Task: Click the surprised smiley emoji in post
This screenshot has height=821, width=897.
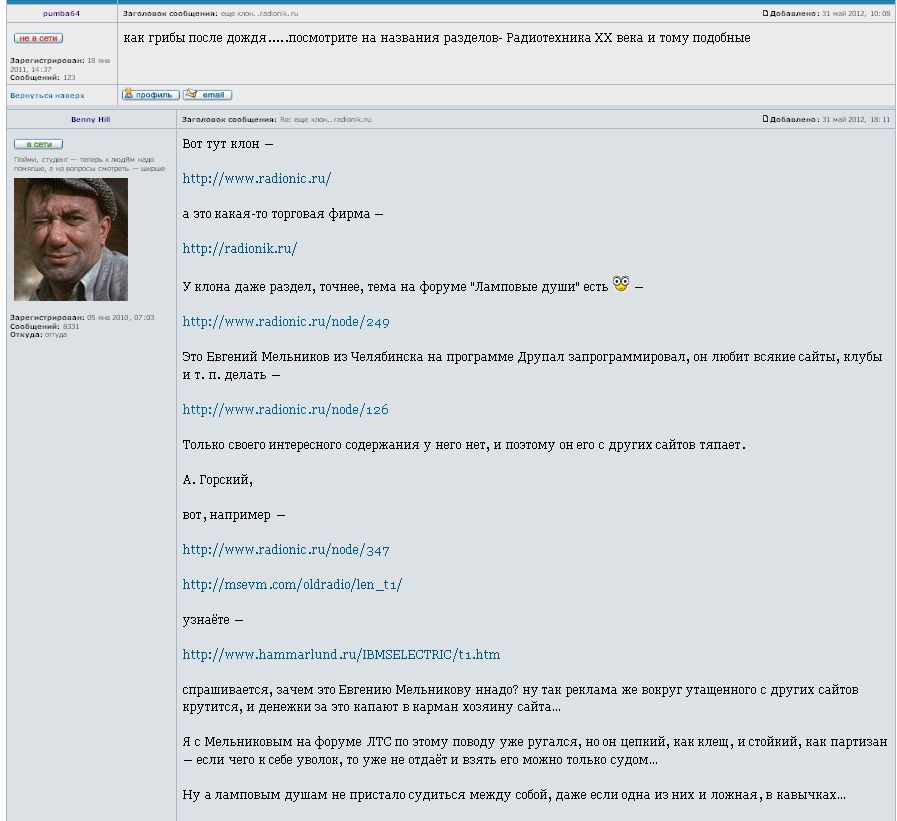Action: pyautogui.click(x=621, y=284)
